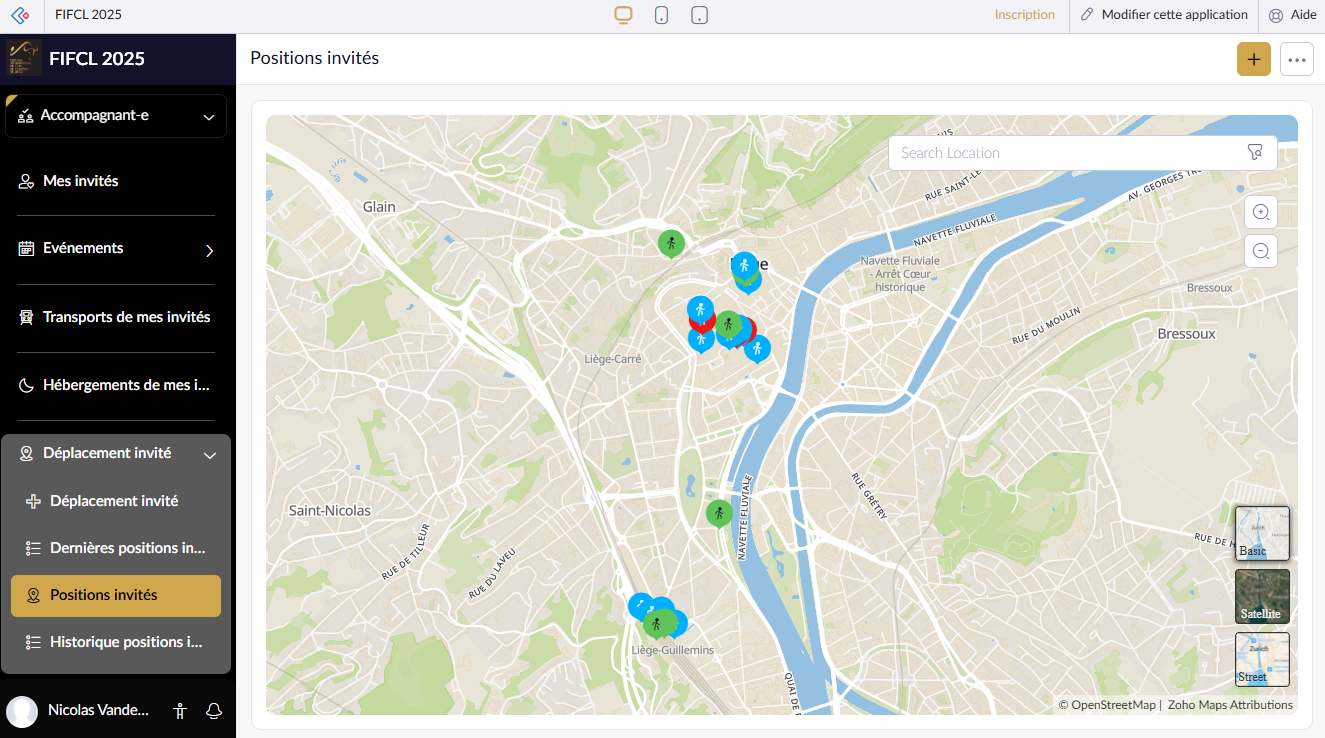Switch preview to desktop device icon
Image resolution: width=1325 pixels, height=738 pixels.
point(624,15)
